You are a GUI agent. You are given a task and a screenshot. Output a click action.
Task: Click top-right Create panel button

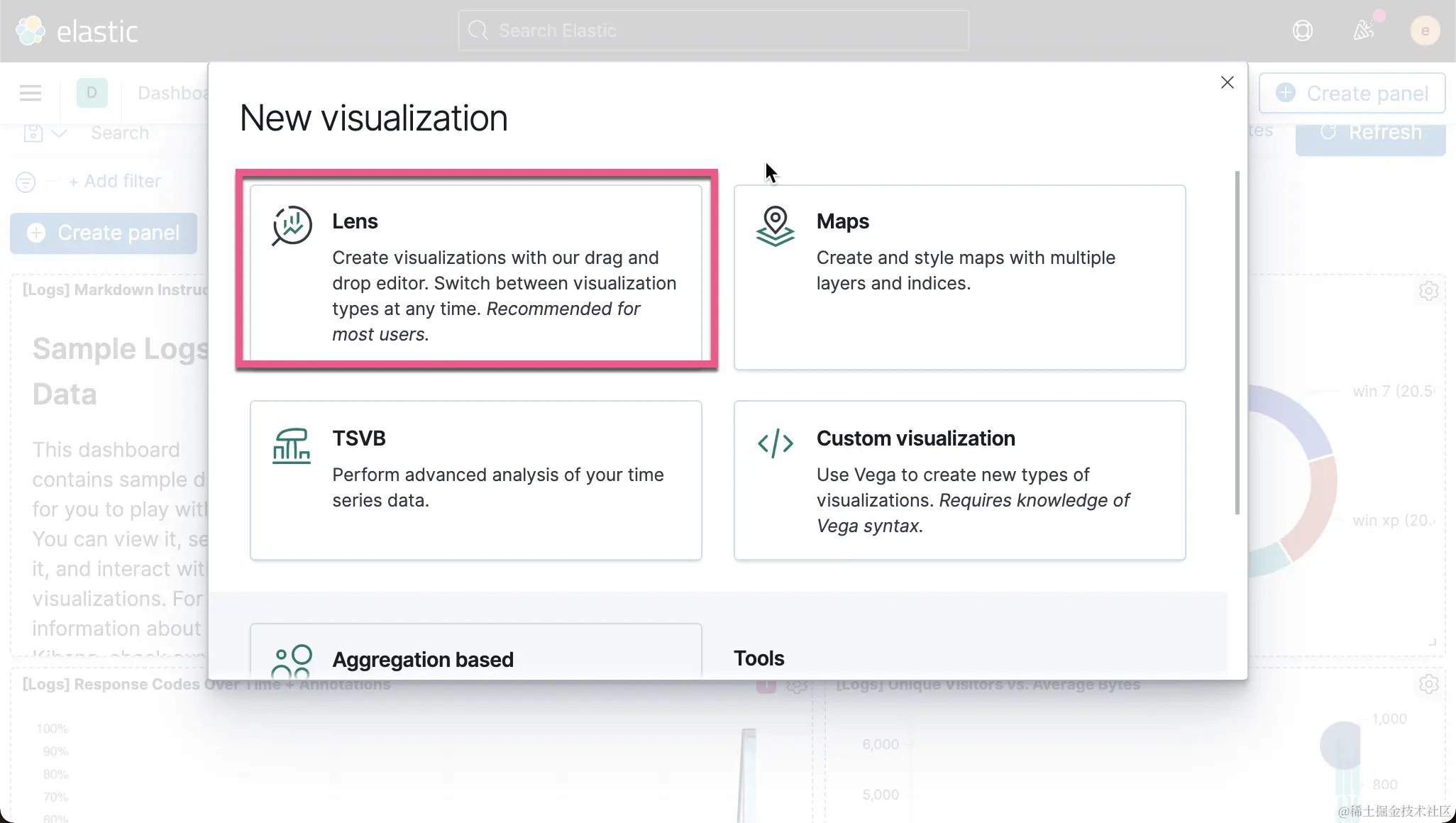(x=1352, y=93)
